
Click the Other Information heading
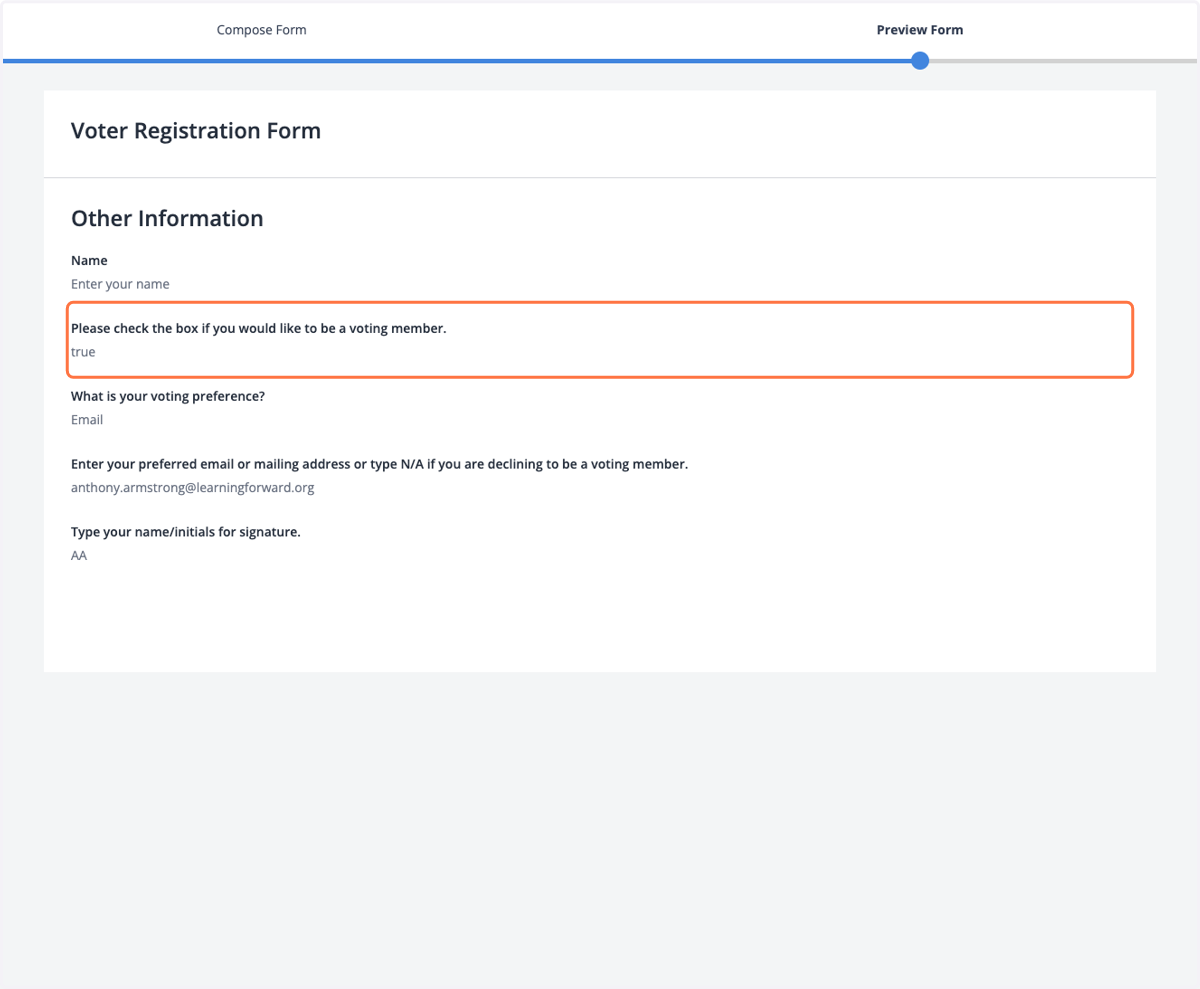(x=167, y=218)
